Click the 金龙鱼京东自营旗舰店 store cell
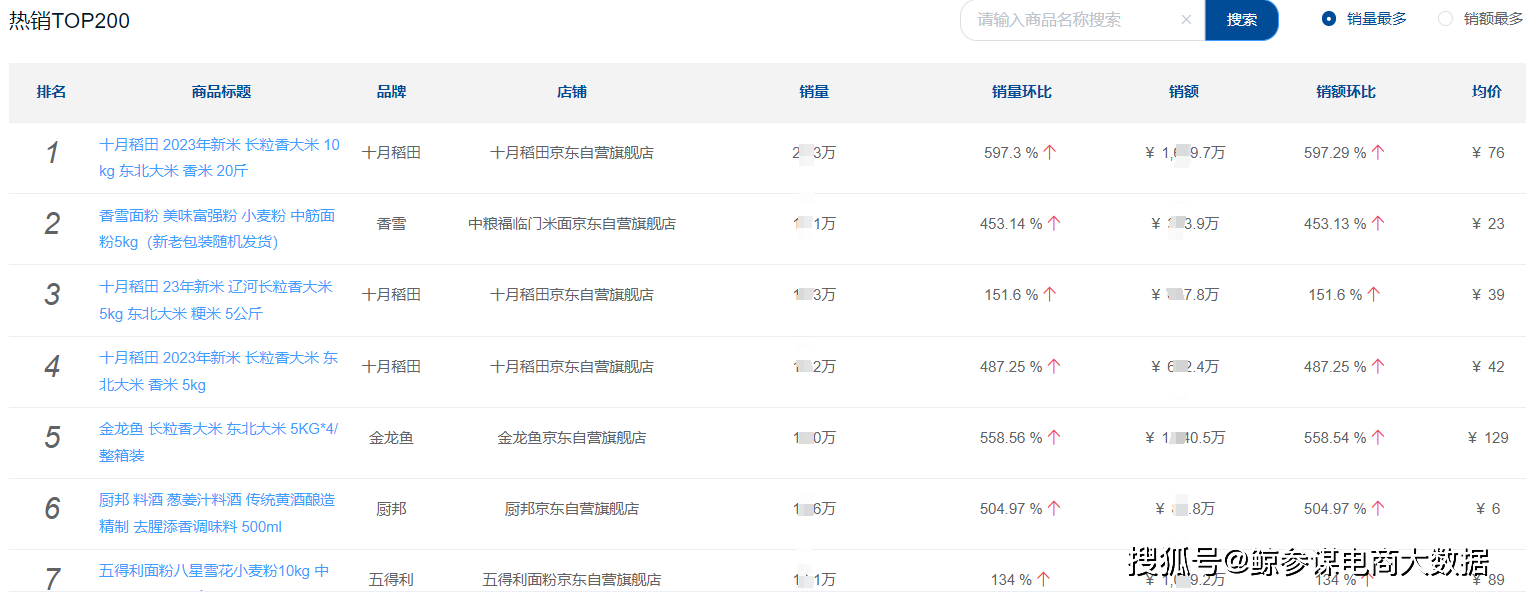Screen dimensions: 1526x594 tap(572, 438)
